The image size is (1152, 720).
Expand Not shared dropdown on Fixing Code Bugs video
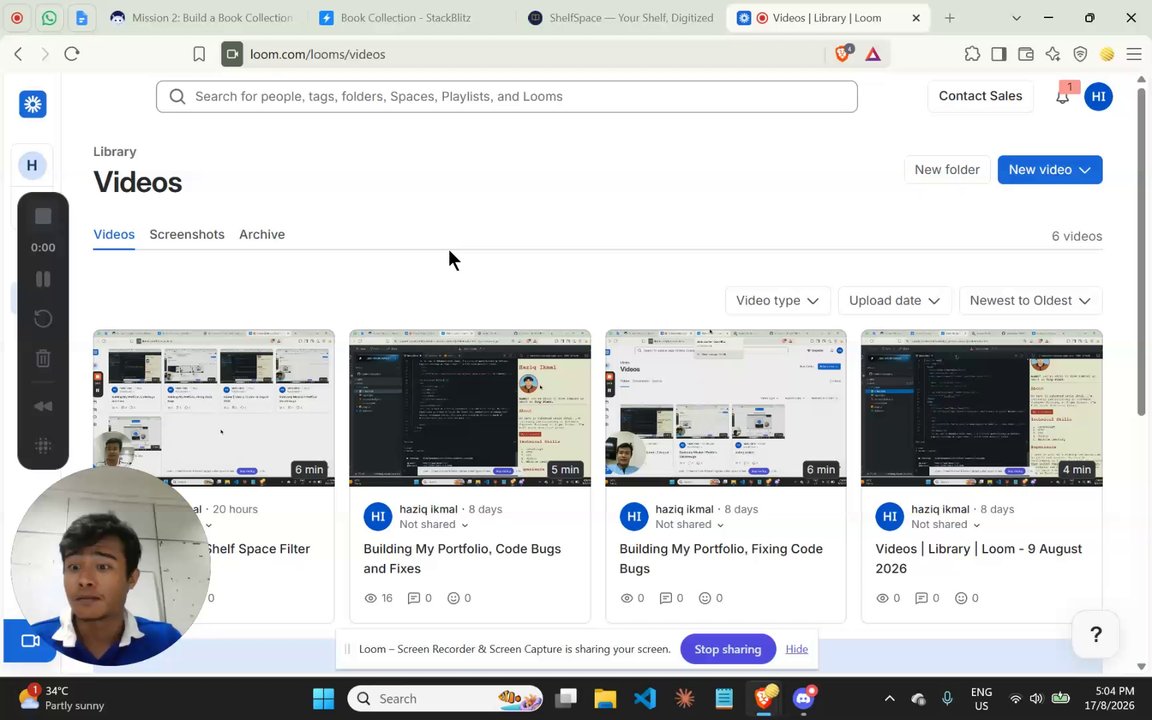pos(689,525)
